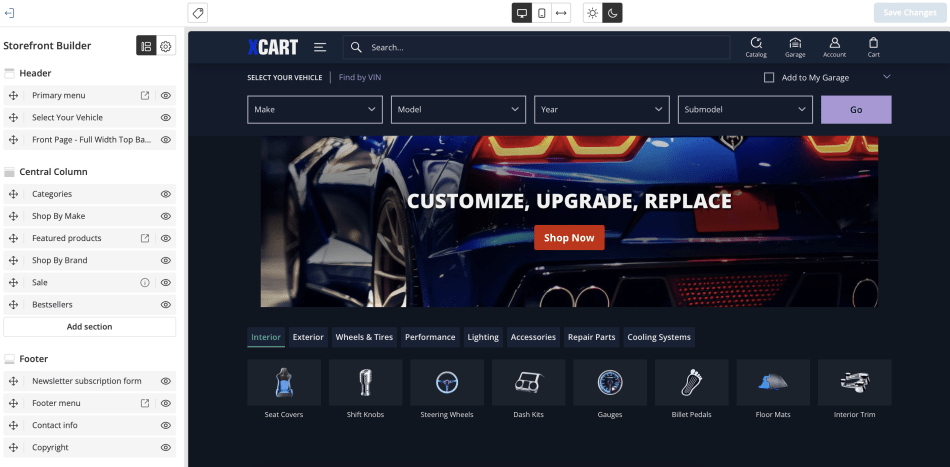Select the Cooling Systems tab
Image resolution: width=950 pixels, height=467 pixels.
659,337
